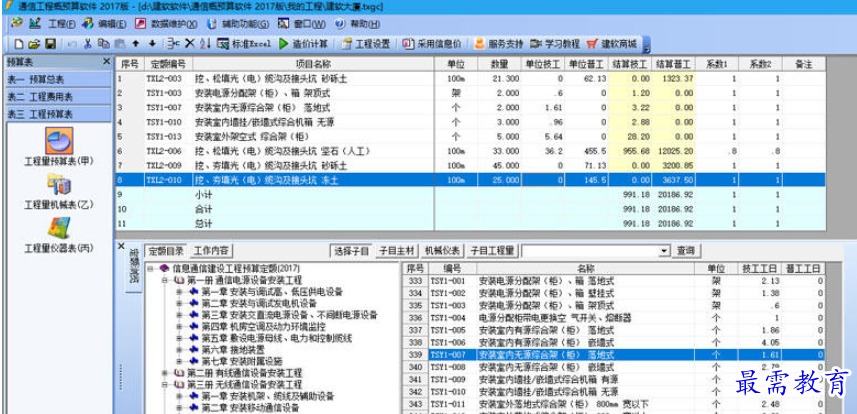Expand 第五章 敷设电源母线 node
857x414 pixels.
click(179, 339)
